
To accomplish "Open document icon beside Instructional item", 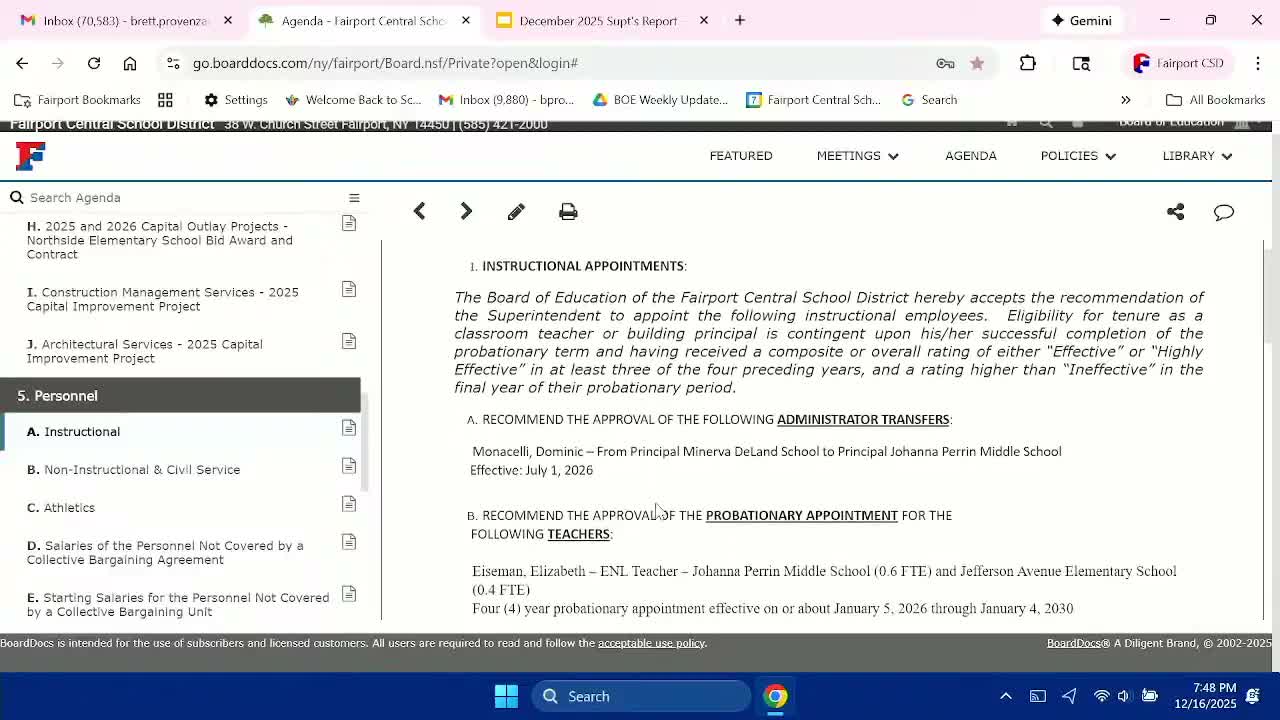I will click(x=349, y=428).
